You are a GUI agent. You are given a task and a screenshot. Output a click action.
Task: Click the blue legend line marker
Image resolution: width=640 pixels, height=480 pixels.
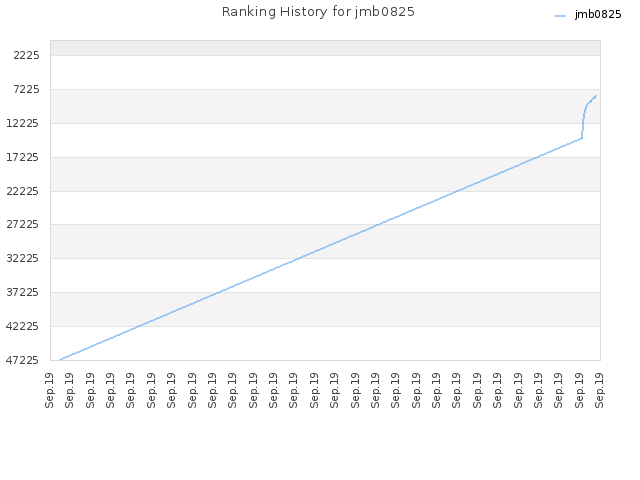click(x=560, y=16)
